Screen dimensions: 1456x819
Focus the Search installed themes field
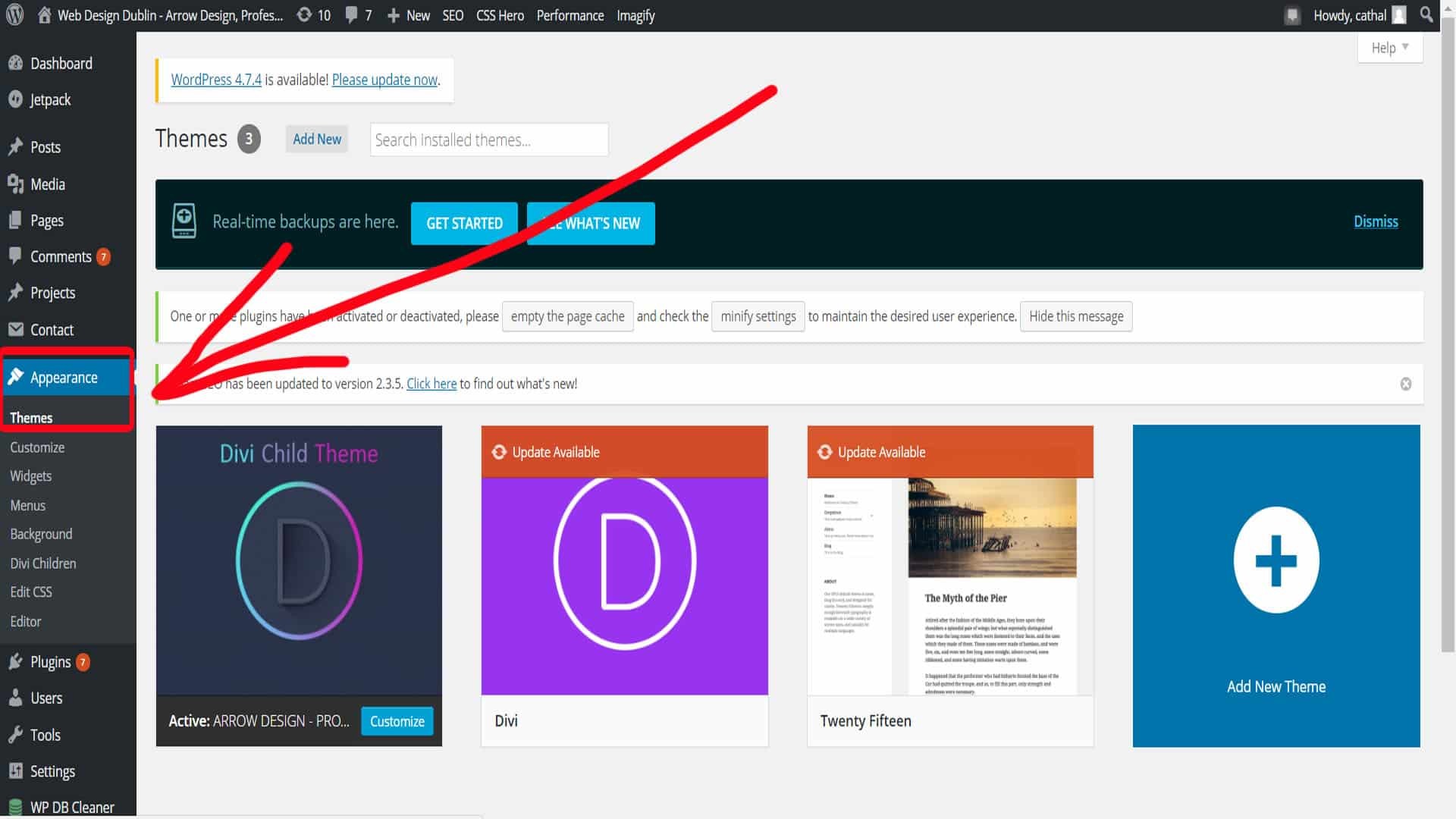pyautogui.click(x=489, y=140)
